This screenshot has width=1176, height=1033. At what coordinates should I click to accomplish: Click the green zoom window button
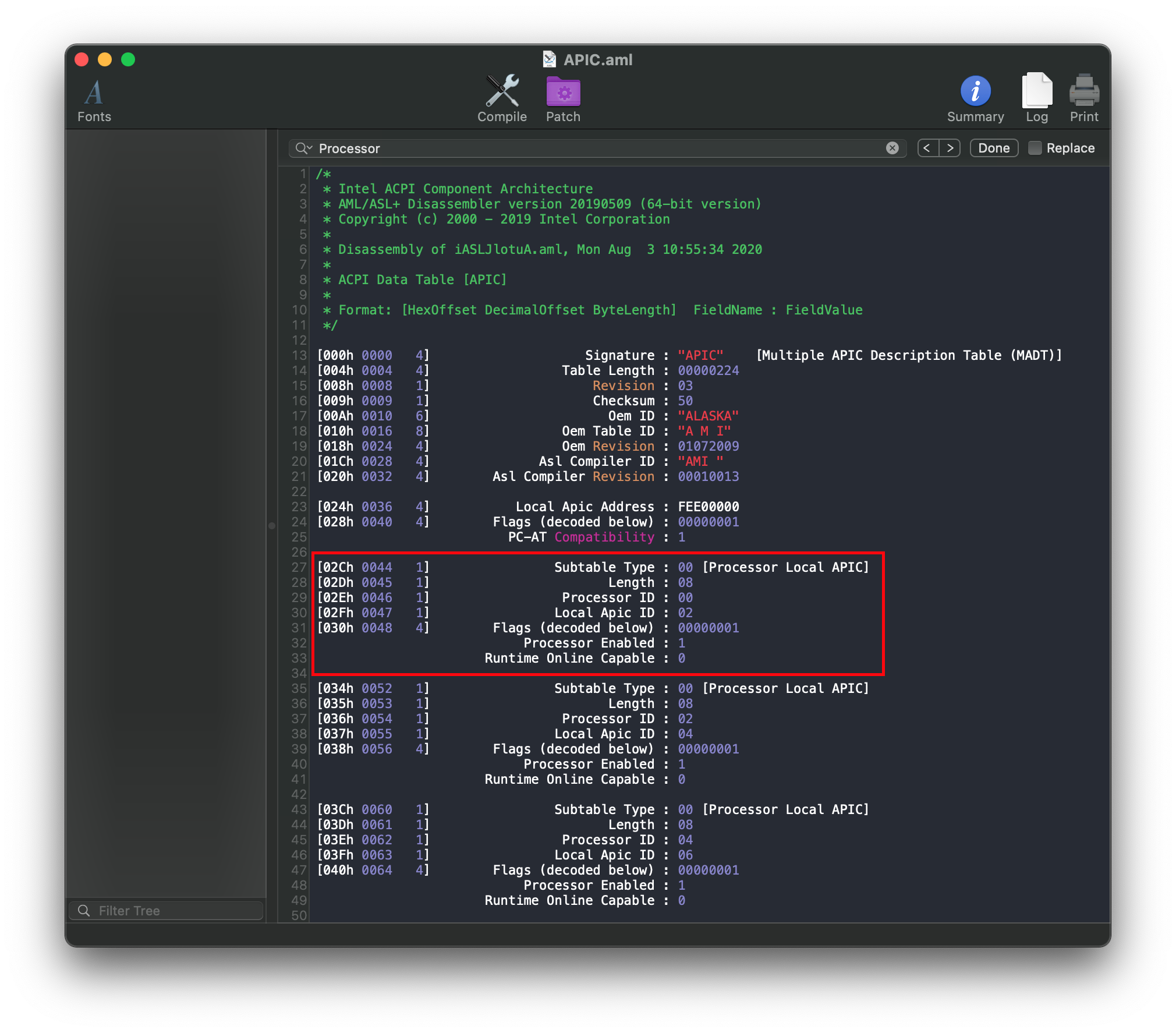pyautogui.click(x=128, y=59)
